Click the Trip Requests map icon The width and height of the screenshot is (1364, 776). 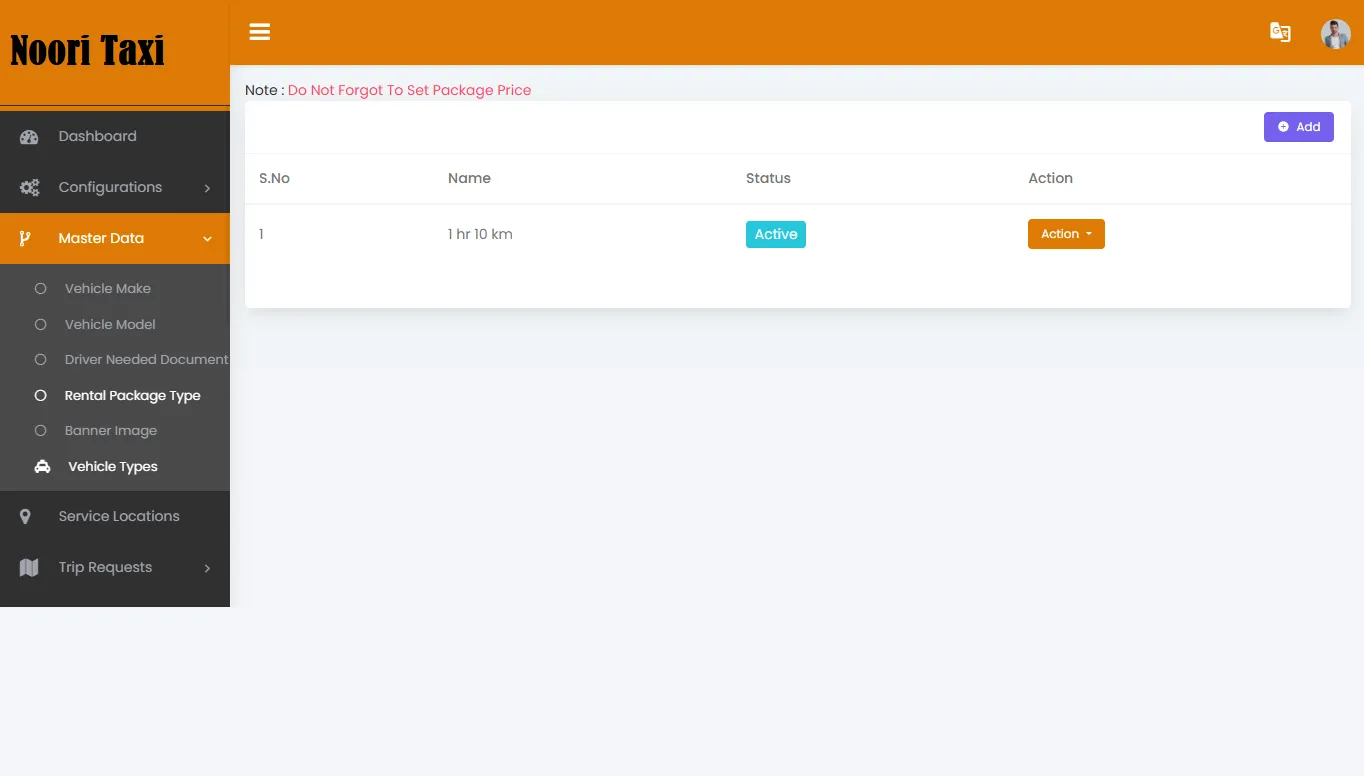pyautogui.click(x=28, y=567)
